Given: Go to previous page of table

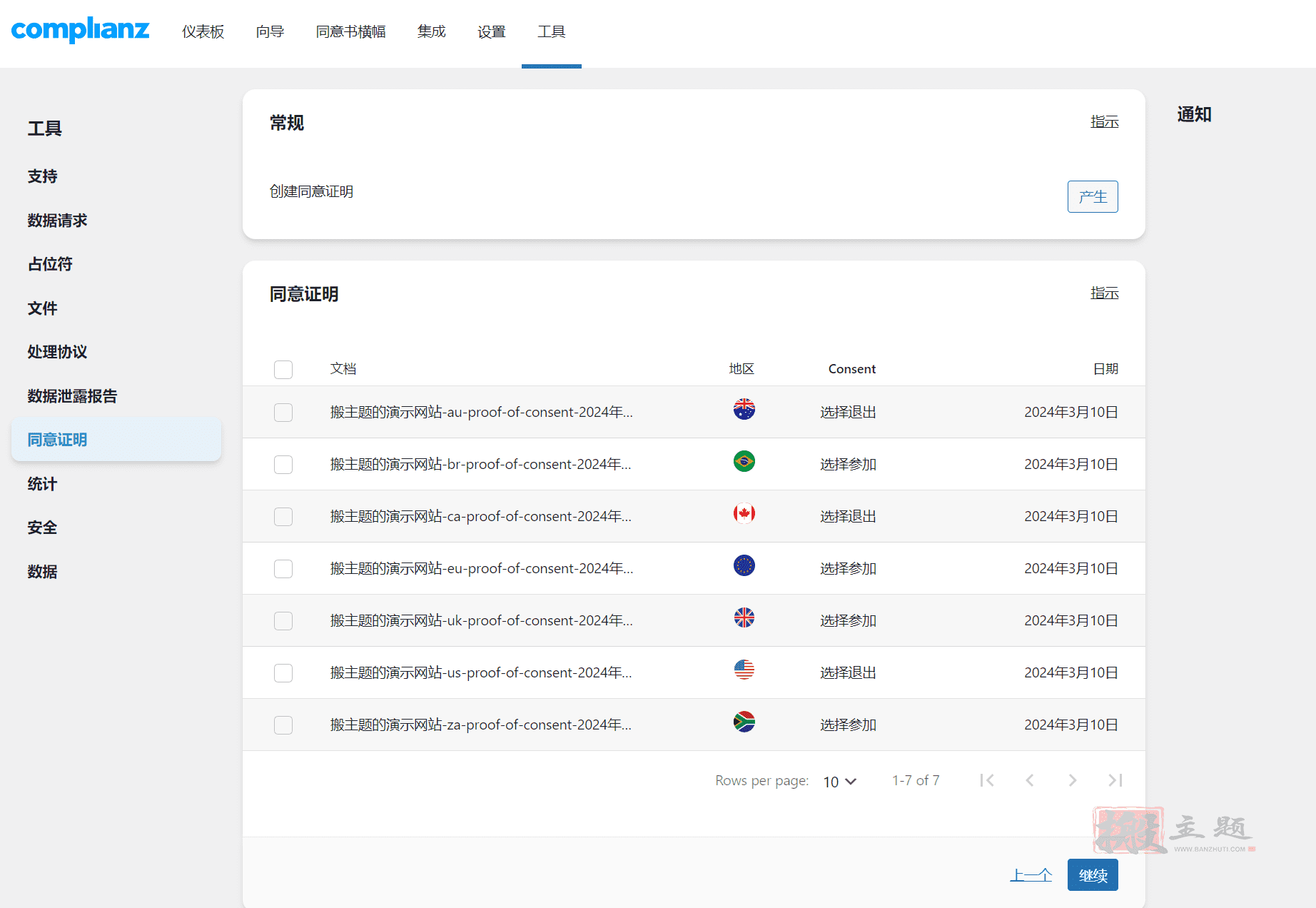Looking at the screenshot, I should 1030,780.
